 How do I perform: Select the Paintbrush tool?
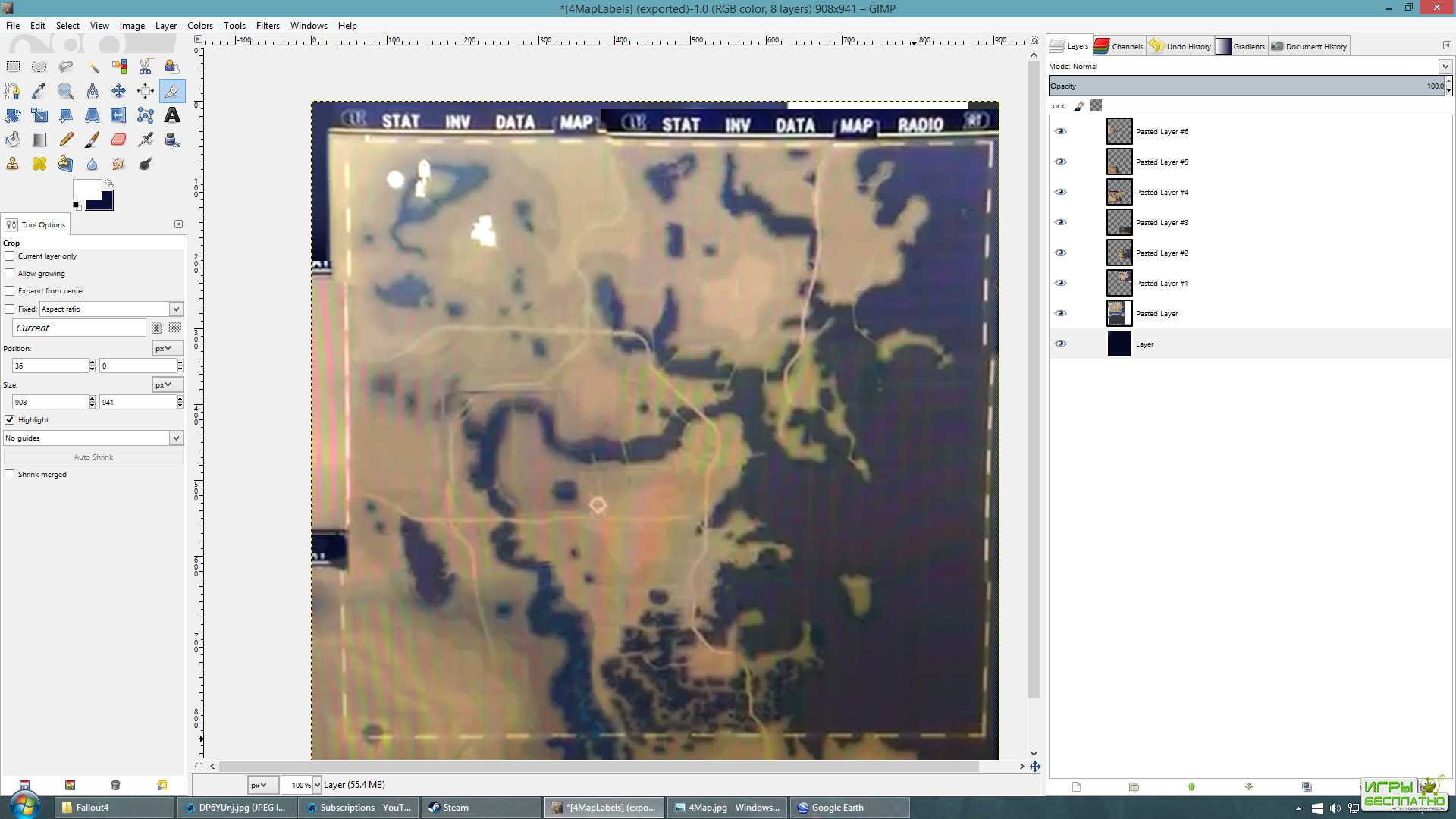pyautogui.click(x=93, y=140)
